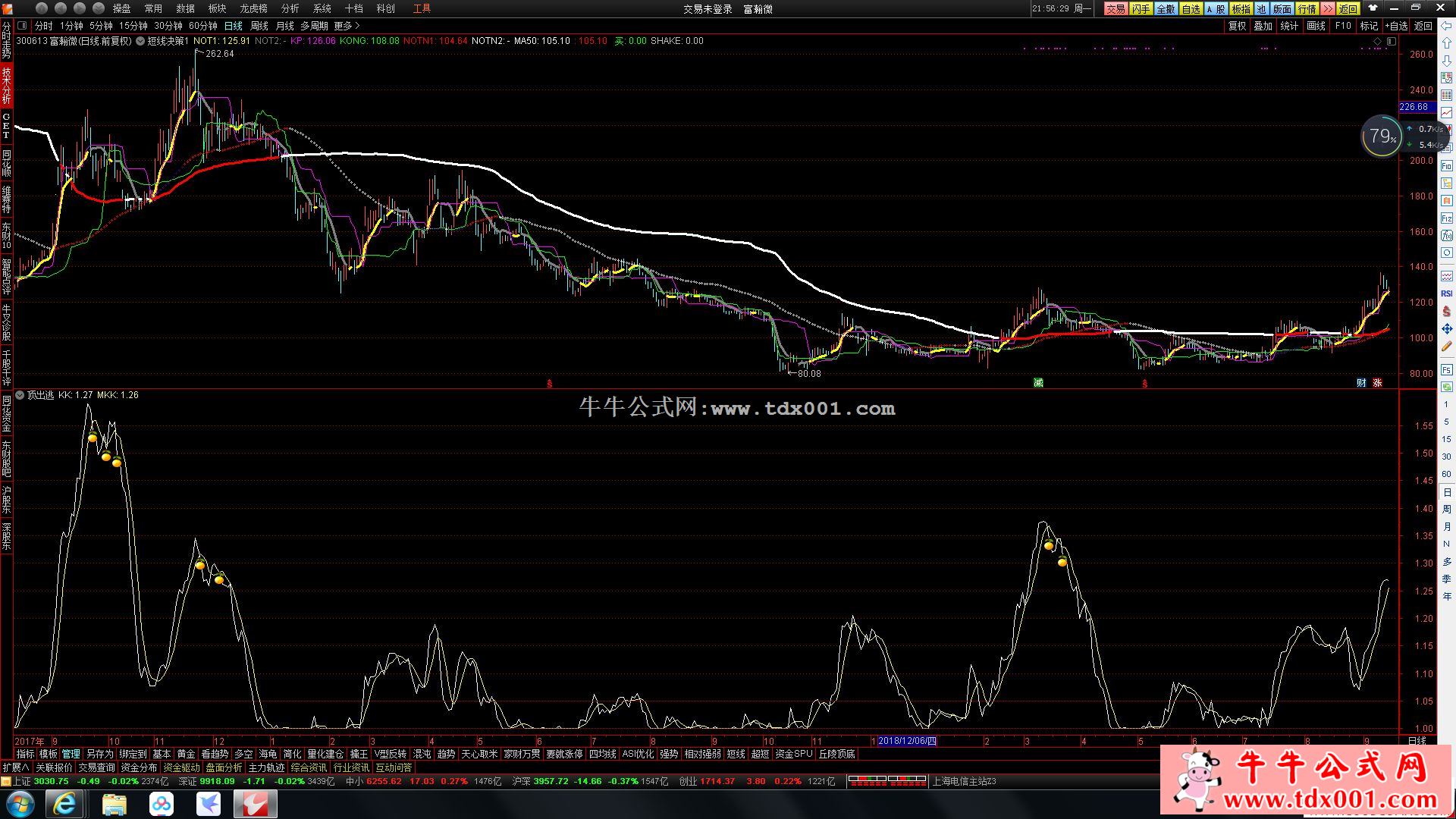The image size is (1456, 819).
Task: Click 财 marker near chart bottom right
Action: (1361, 383)
